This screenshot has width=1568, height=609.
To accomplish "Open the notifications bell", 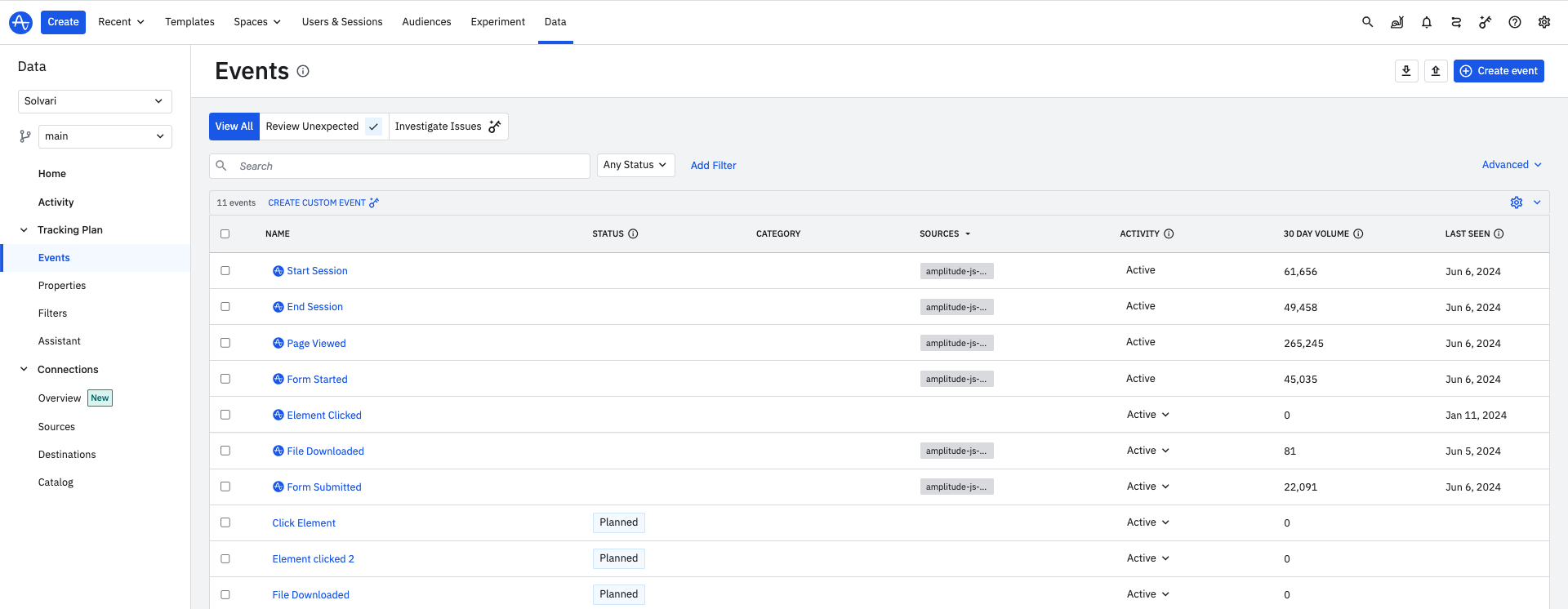I will pos(1427,22).
